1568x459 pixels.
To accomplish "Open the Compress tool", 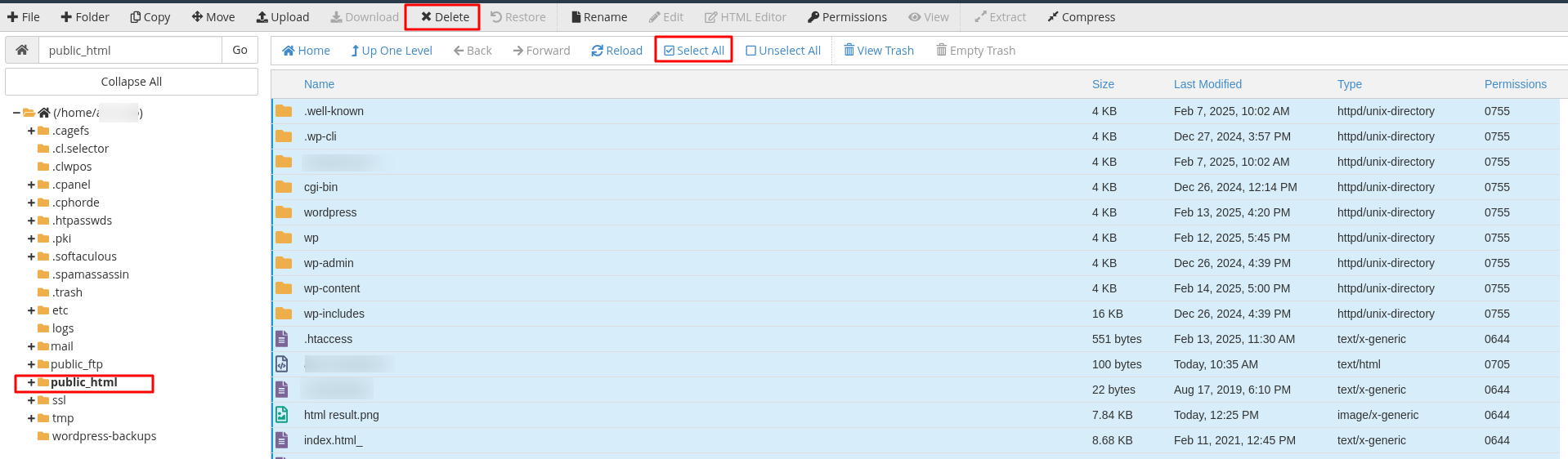I will coord(1081,17).
